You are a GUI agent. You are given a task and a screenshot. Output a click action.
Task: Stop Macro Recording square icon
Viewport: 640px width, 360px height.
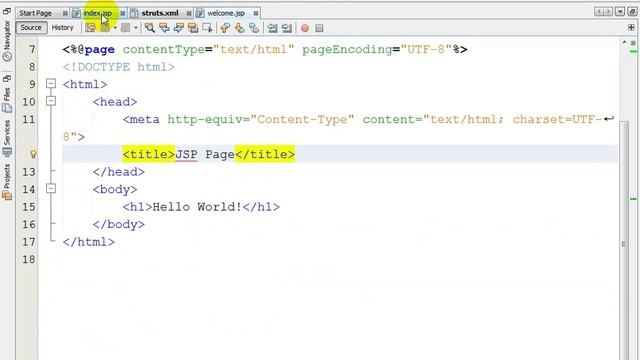pyautogui.click(x=319, y=28)
